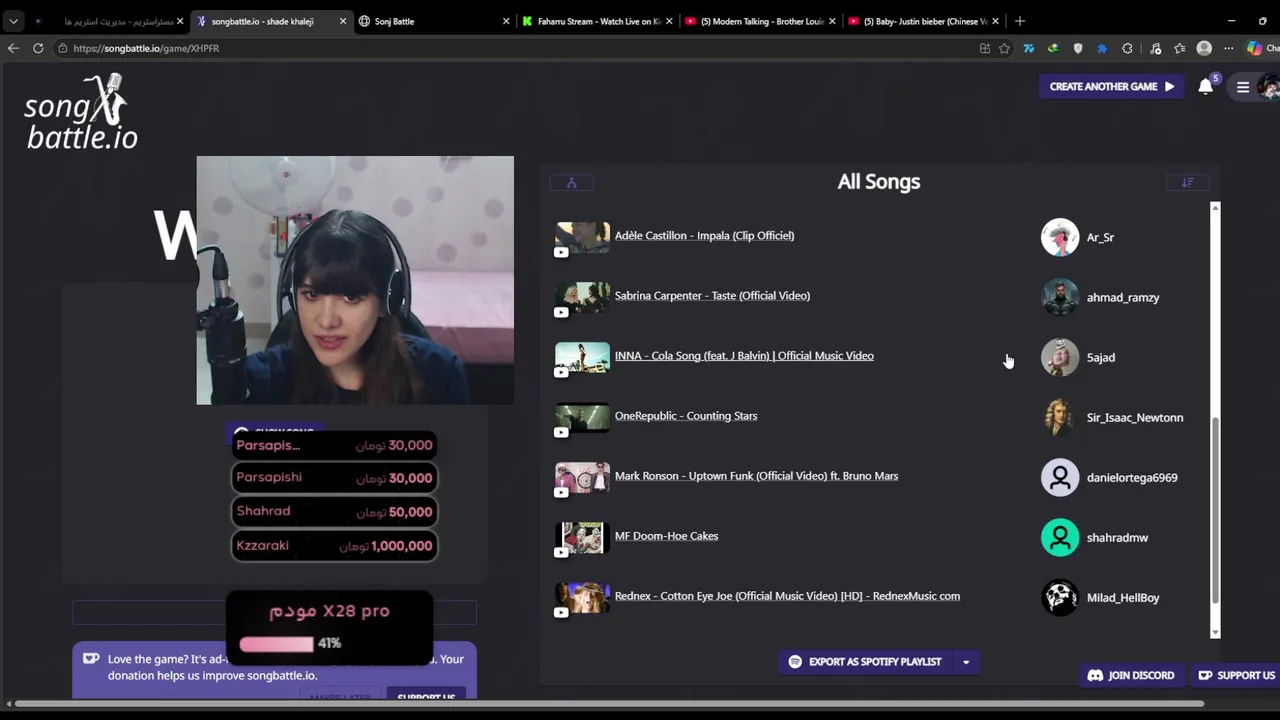Reload the page with refresh icon
Viewport: 1280px width, 720px height.
(x=38, y=48)
